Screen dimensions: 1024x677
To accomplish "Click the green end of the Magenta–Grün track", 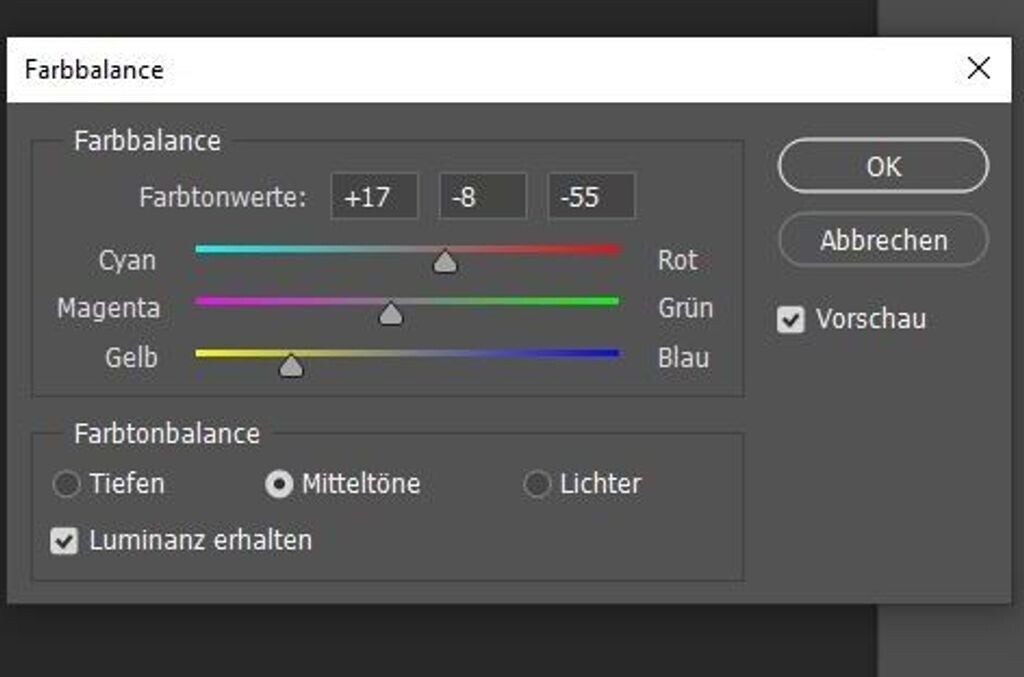I will (612, 300).
